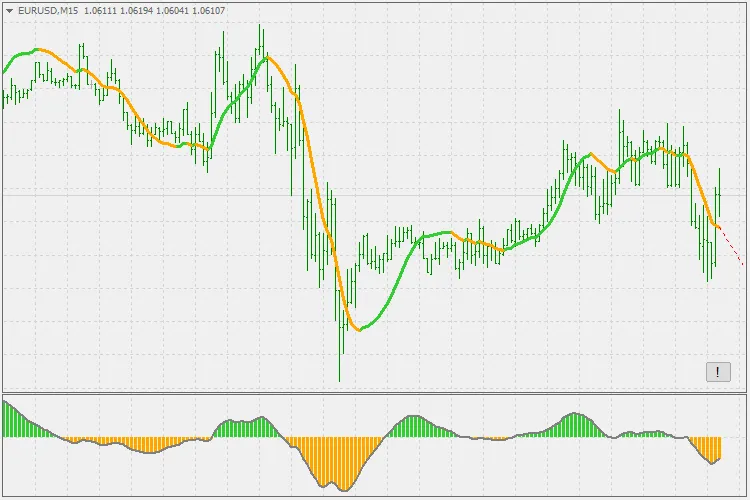The height and width of the screenshot is (500, 750).
Task: Click average line's orange-to-green turn at bottom
Action: click(x=359, y=329)
